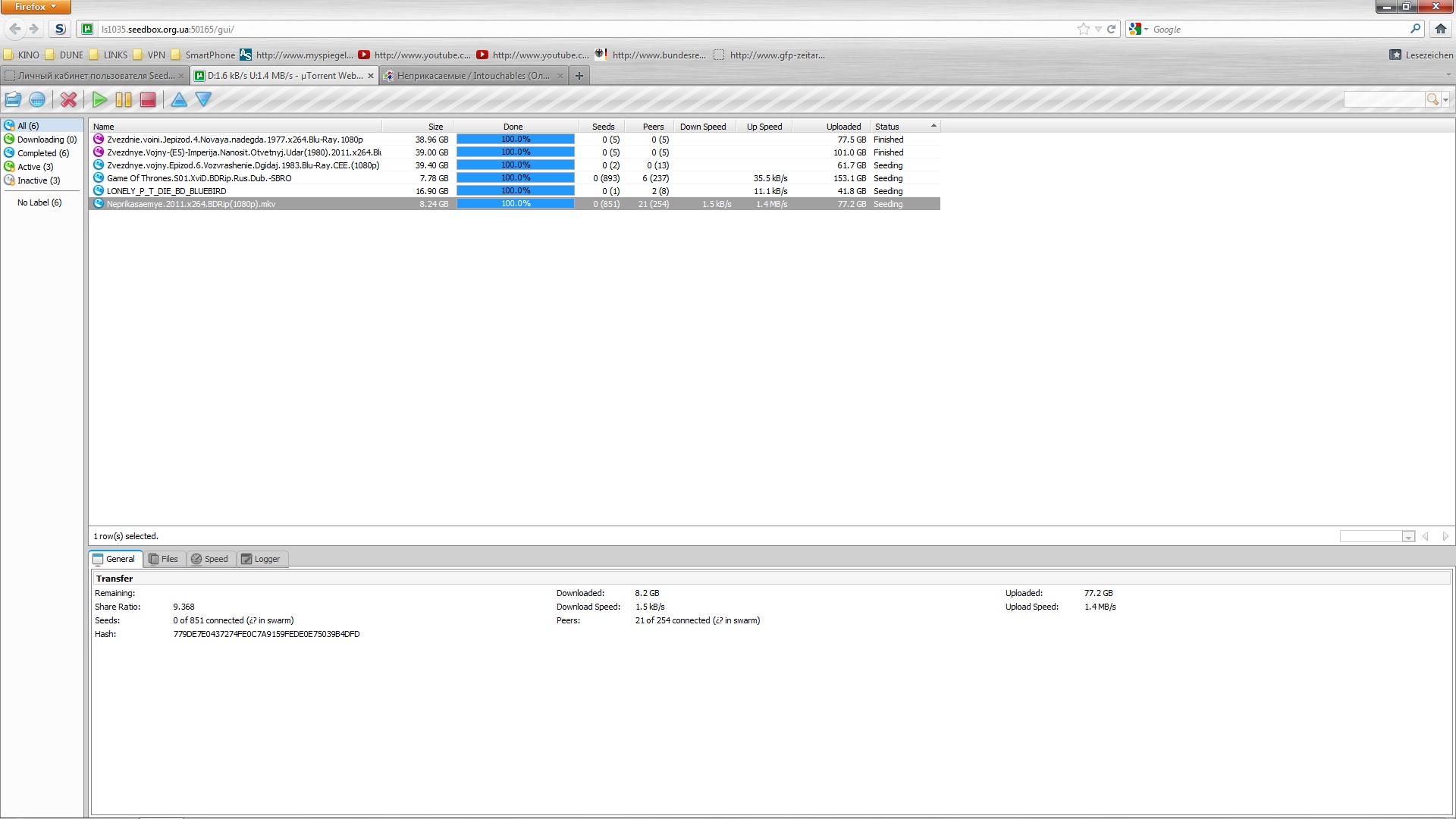Switch to the Files tab
This screenshot has width=1456, height=819.
[x=164, y=559]
